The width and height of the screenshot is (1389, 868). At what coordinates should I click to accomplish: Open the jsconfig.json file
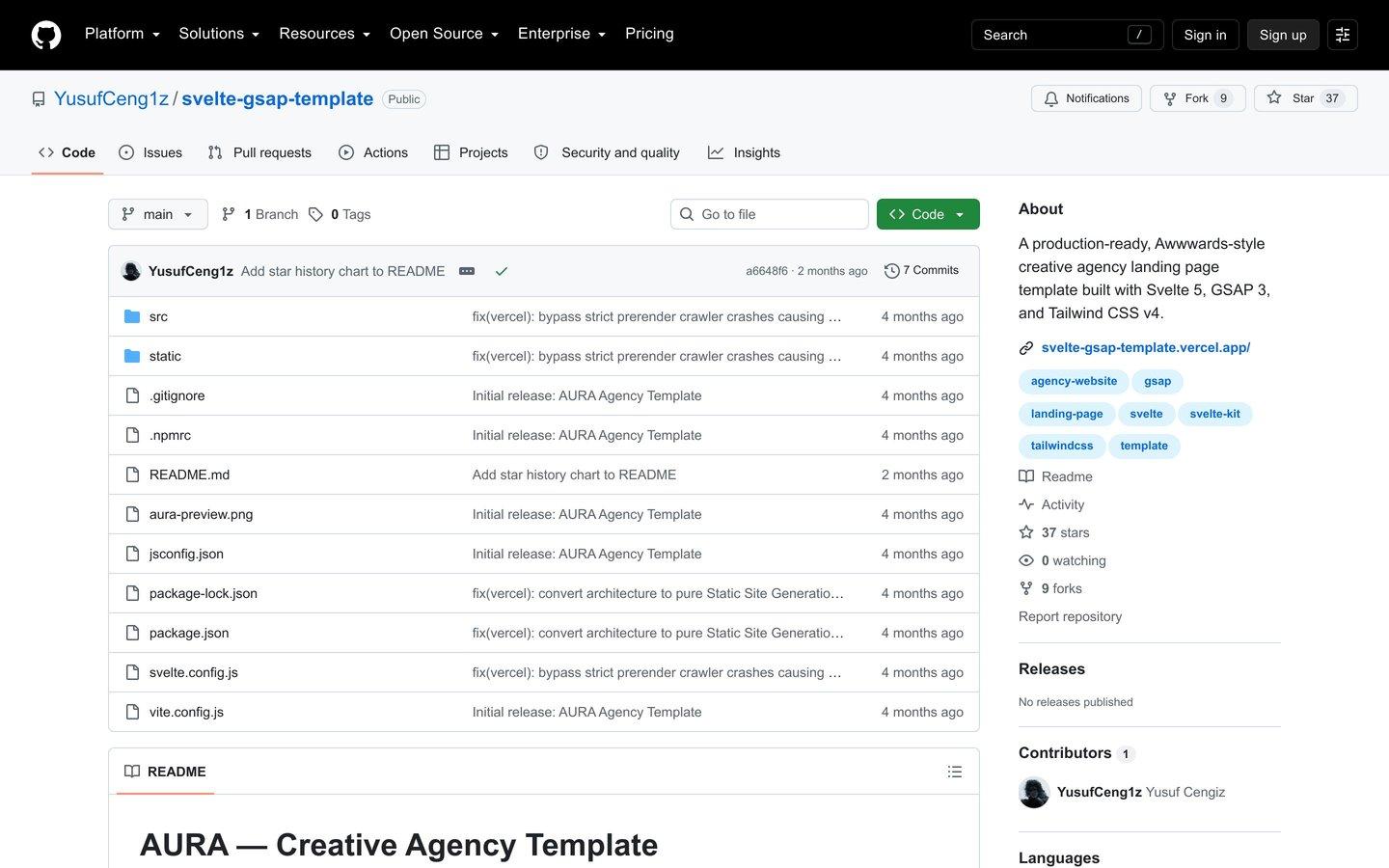click(186, 554)
